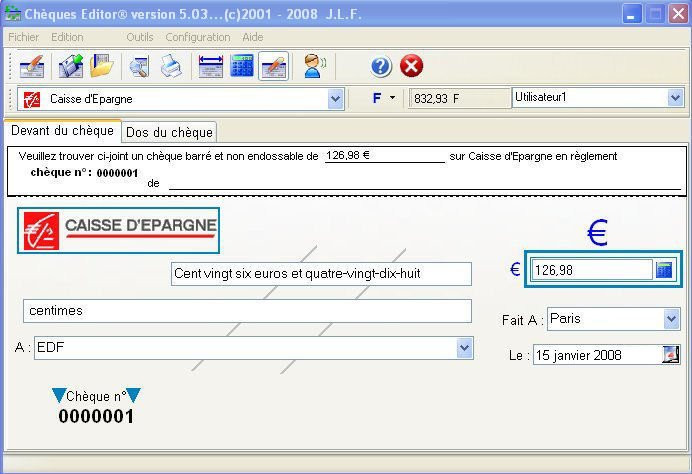Click the highlighted cheque editing icon
Screen dimensions: 692x474
pos(274,67)
